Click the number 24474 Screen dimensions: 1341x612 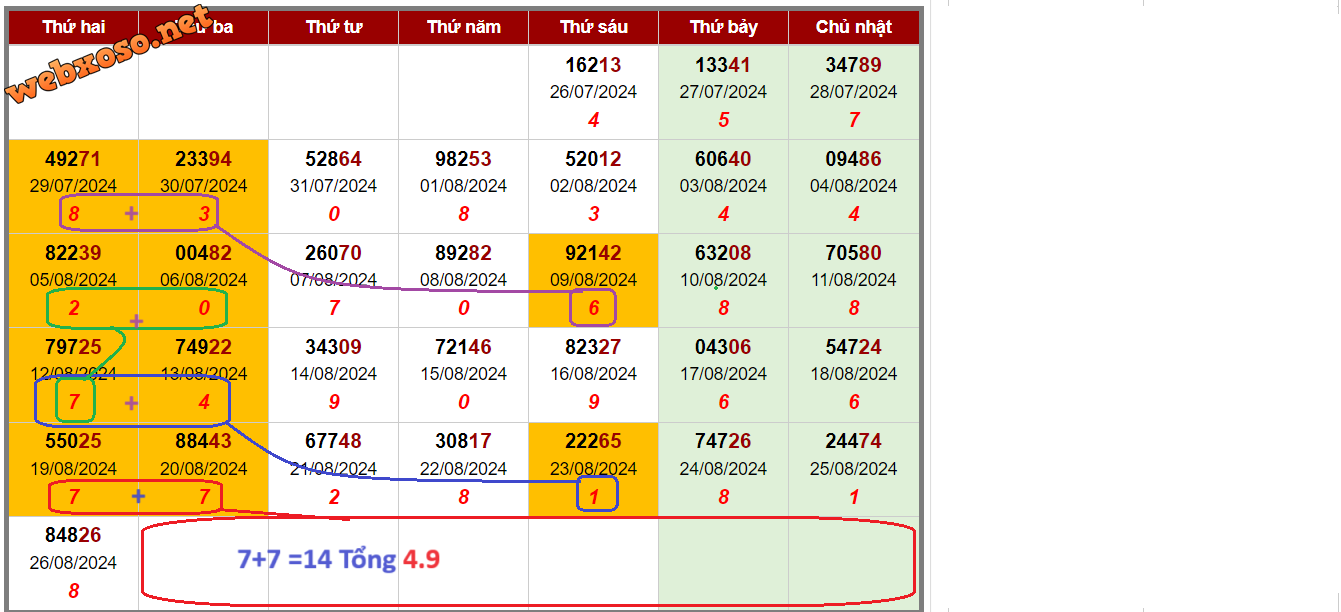854,441
